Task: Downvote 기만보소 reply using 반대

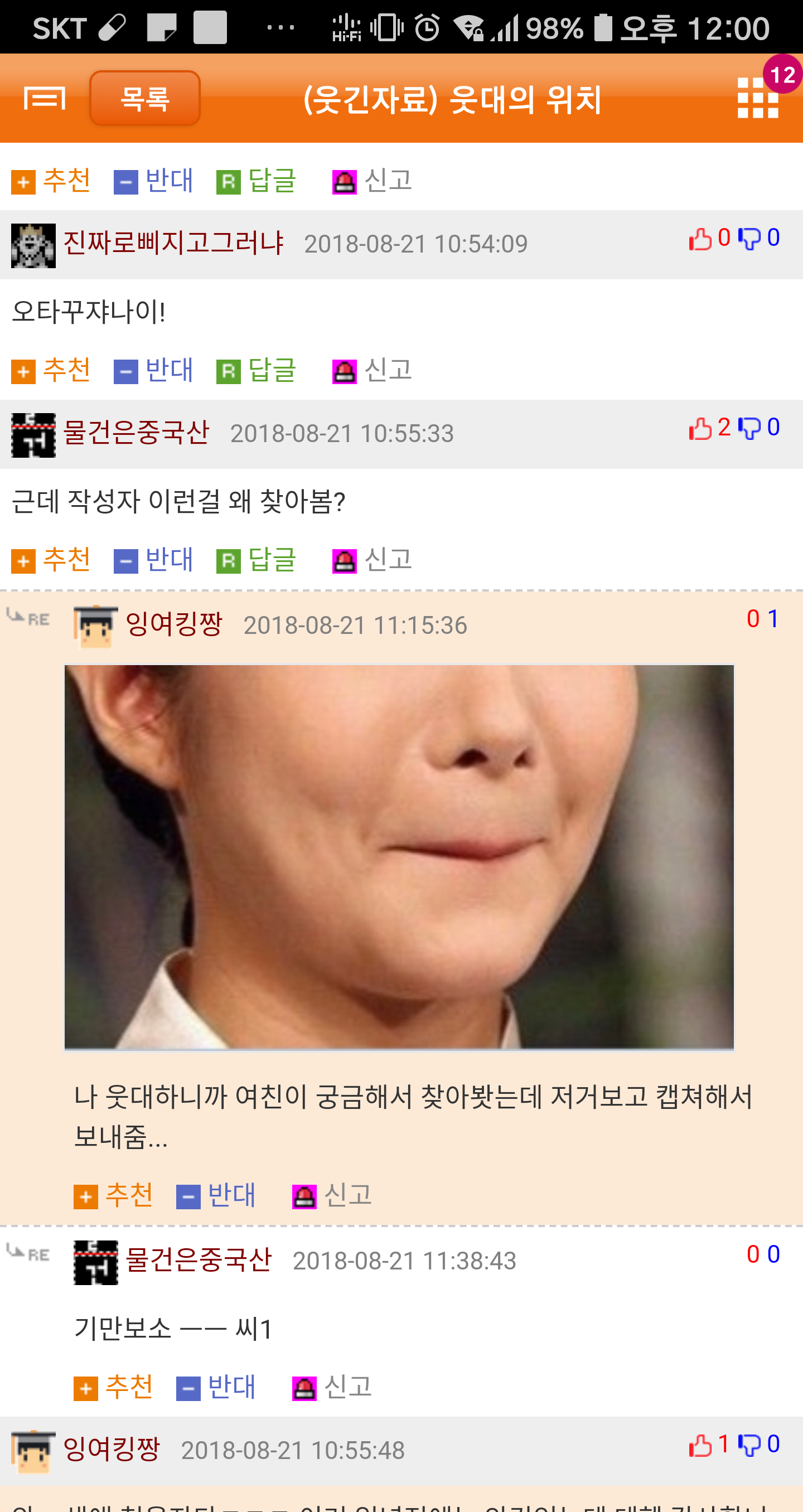Action: [x=216, y=1387]
